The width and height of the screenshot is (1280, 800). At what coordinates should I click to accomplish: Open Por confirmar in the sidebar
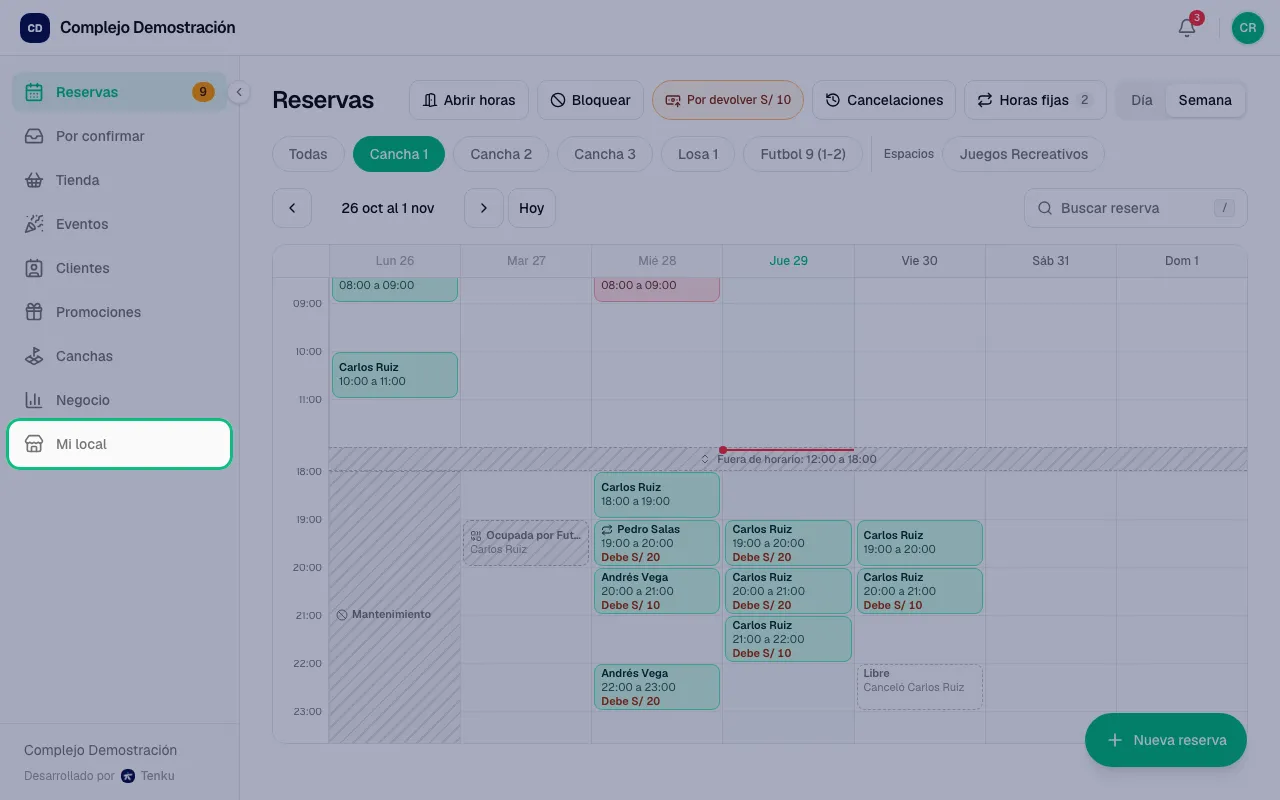119,136
